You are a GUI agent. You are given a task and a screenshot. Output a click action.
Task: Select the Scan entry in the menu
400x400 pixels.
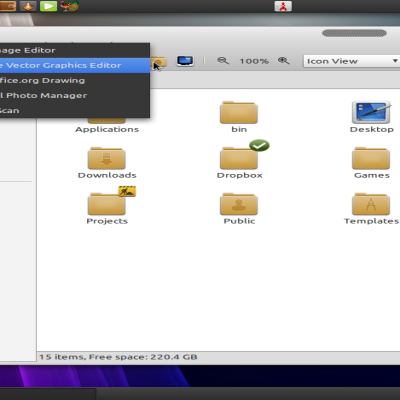pos(75,111)
